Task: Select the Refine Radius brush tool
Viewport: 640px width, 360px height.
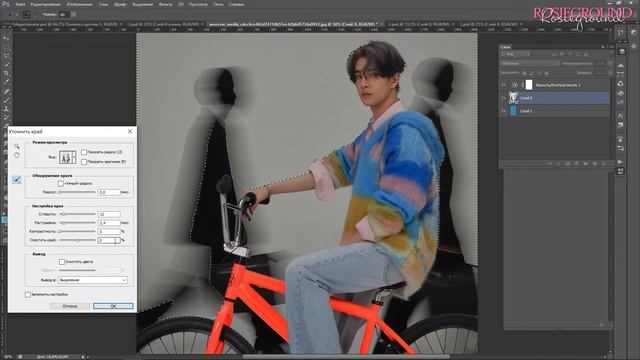Action: [x=16, y=179]
